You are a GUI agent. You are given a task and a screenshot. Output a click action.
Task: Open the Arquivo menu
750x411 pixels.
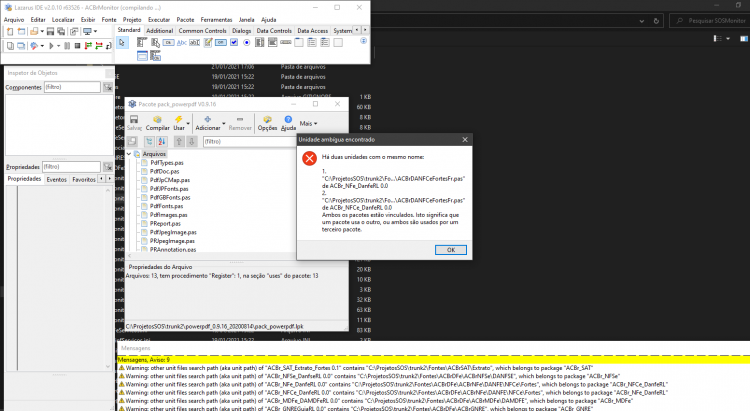click(x=14, y=20)
